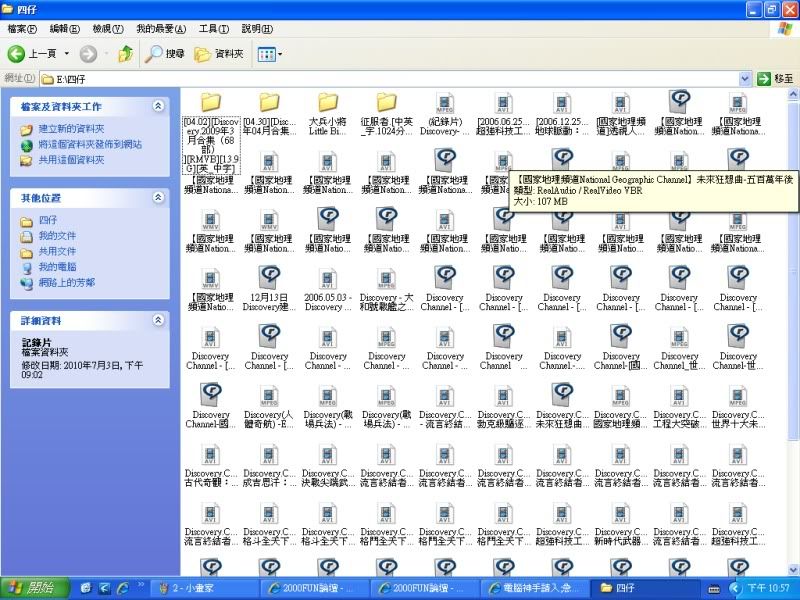Viewport: 800px width, 600px height.
Task: Select the 2006.05.03 - Discovery AVI file
Action: 328,288
